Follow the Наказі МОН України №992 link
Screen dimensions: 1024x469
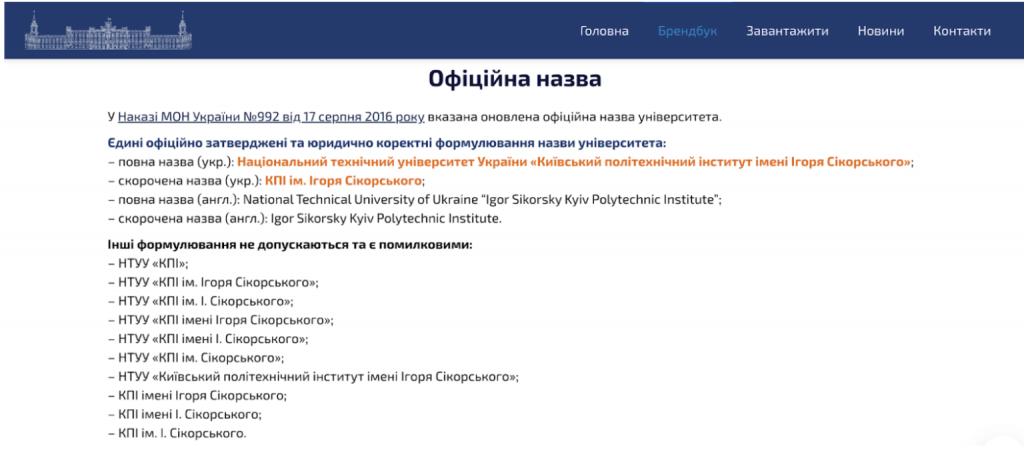271,118
